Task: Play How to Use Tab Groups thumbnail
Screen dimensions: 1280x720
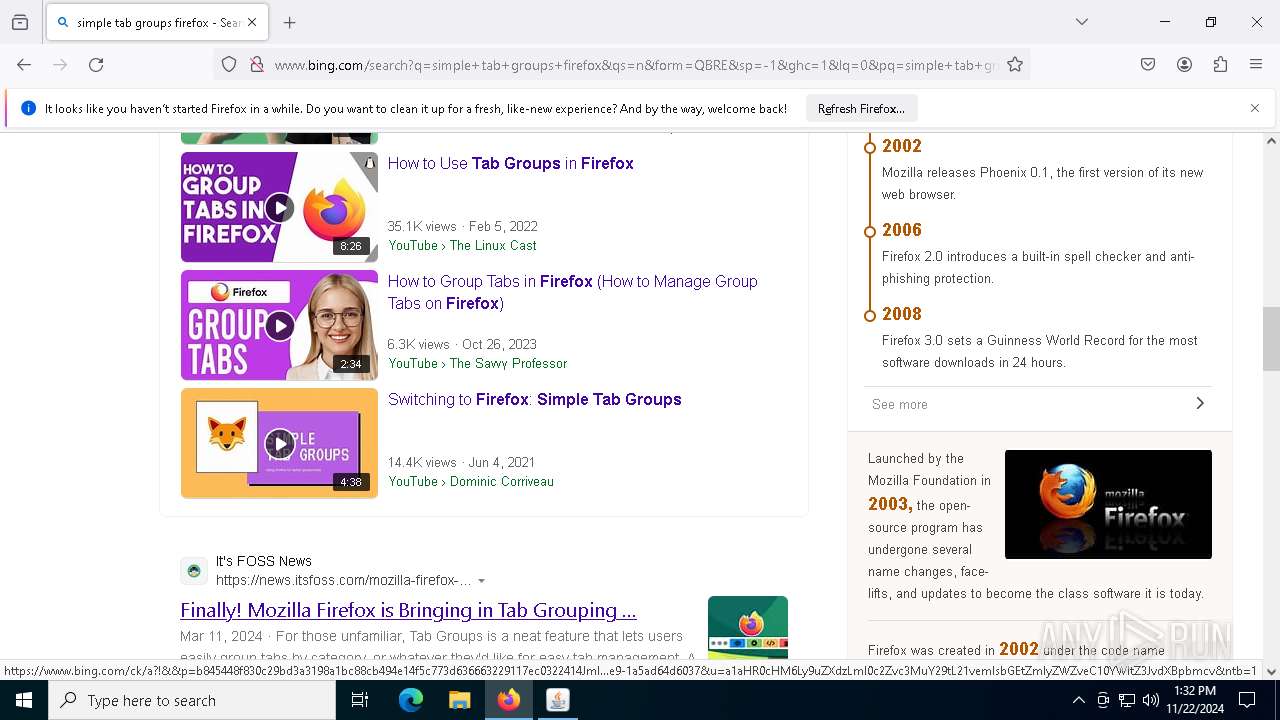Action: [279, 207]
